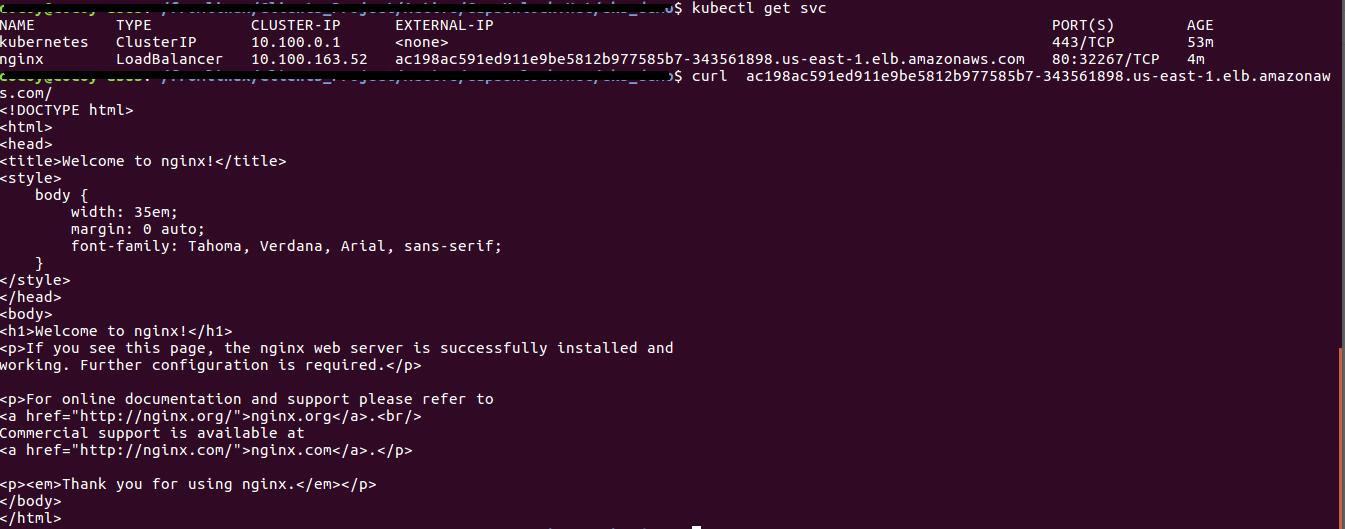
Task: Click the 'Welcome to nginx!' title line
Action: (143, 161)
